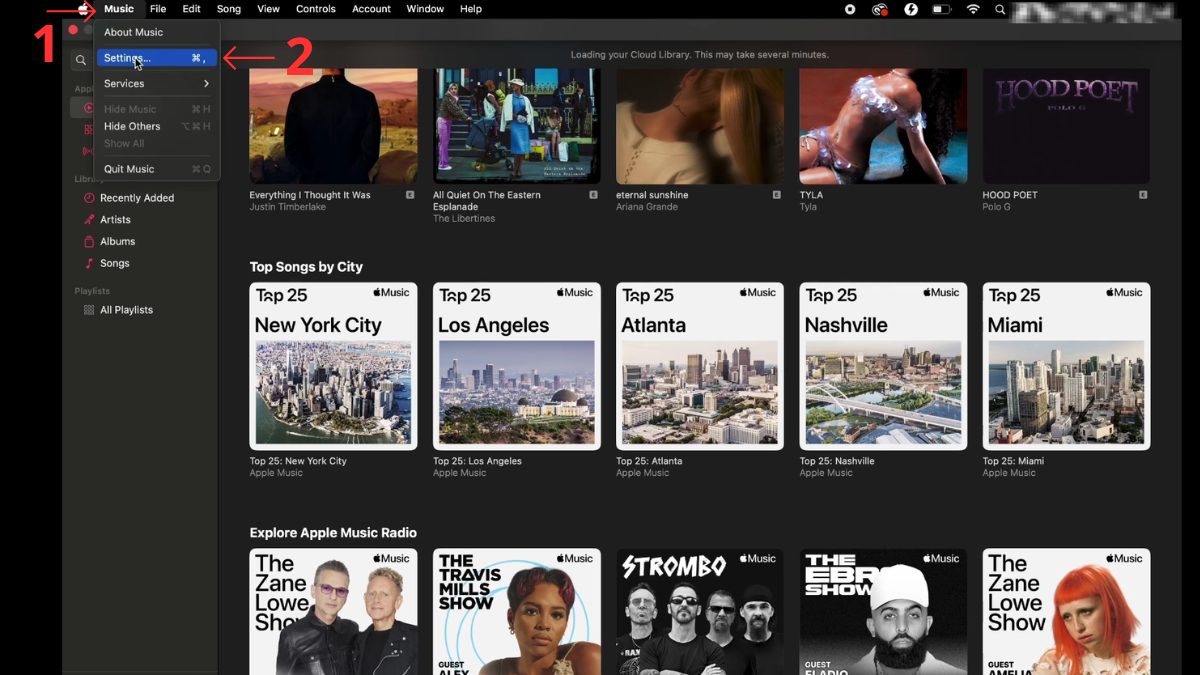Click the 'eternal sunshine' title text

[652, 195]
